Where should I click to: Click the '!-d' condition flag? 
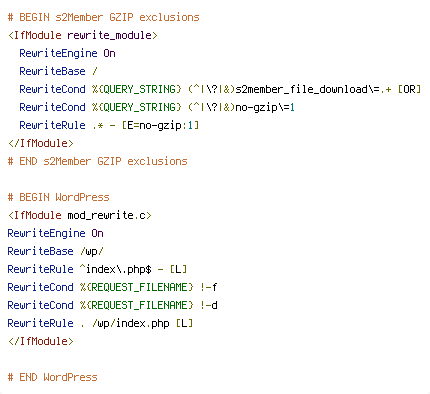click(x=209, y=305)
